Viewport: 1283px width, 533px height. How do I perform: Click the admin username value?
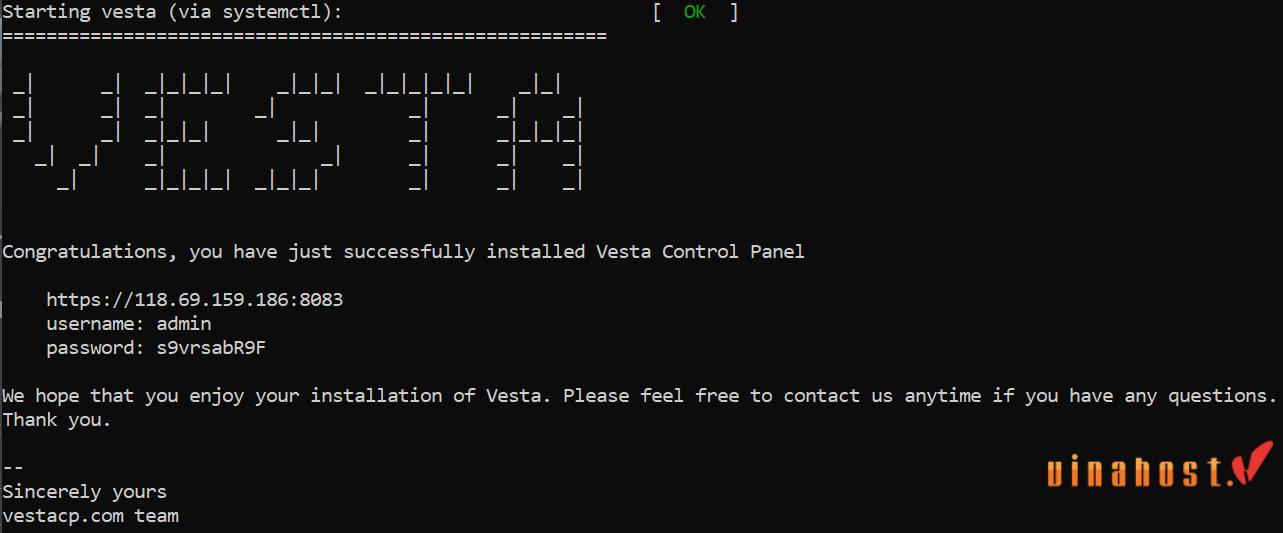(x=184, y=324)
